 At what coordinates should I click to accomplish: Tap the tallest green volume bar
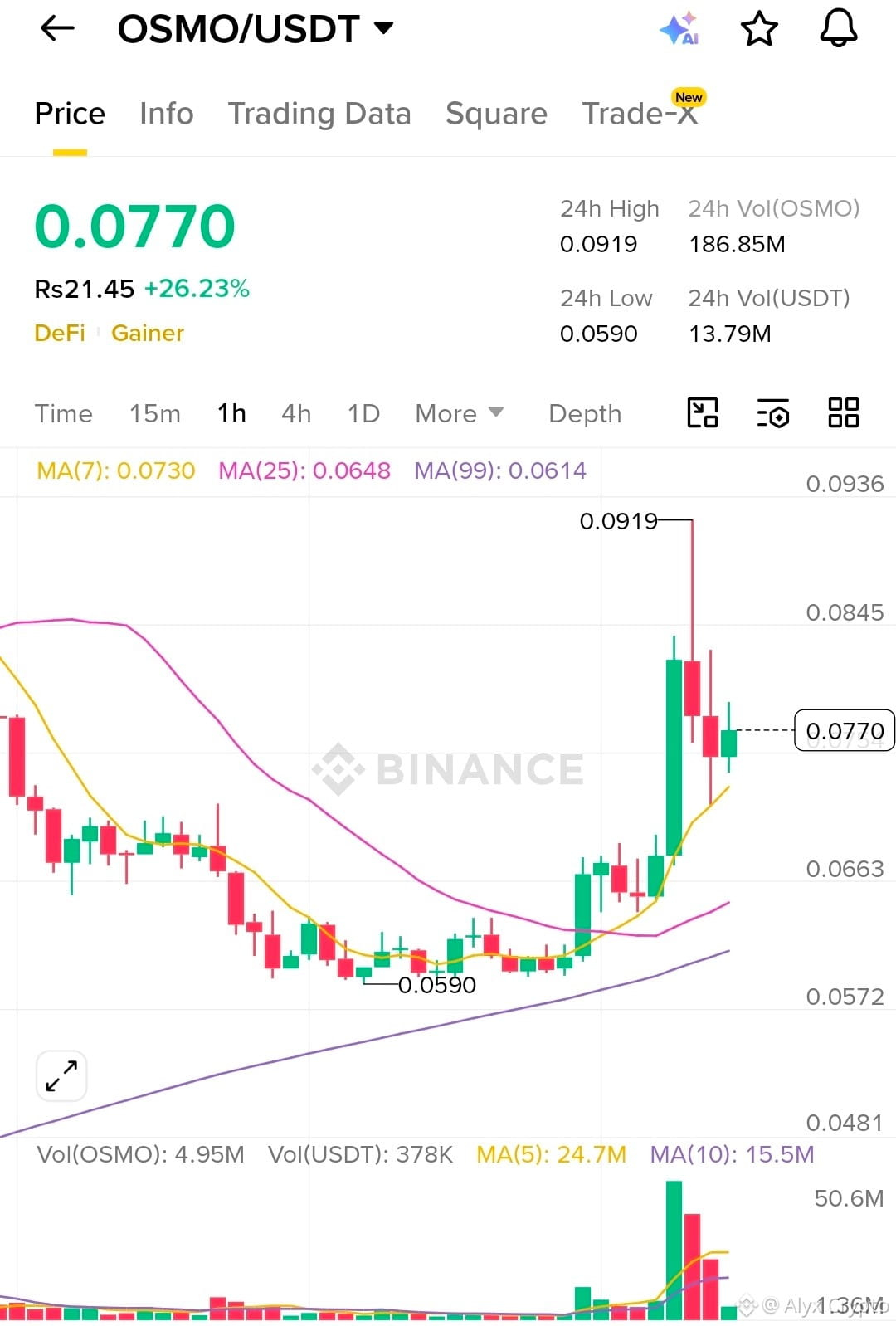pyautogui.click(x=674, y=1250)
